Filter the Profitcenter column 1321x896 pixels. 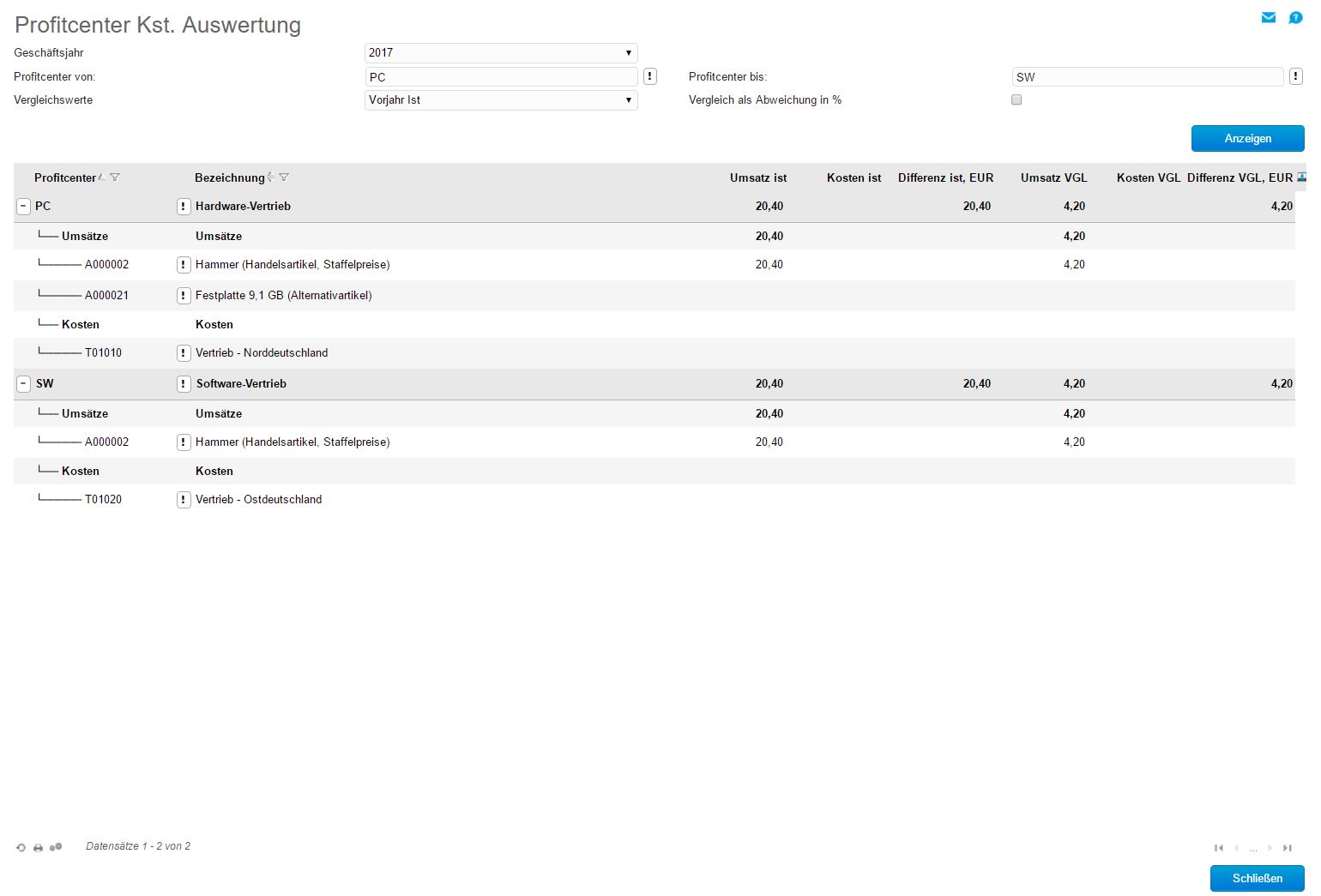tap(115, 177)
